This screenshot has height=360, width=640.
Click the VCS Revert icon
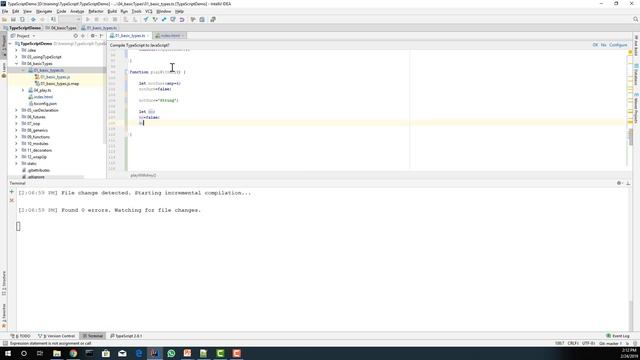(182, 20)
